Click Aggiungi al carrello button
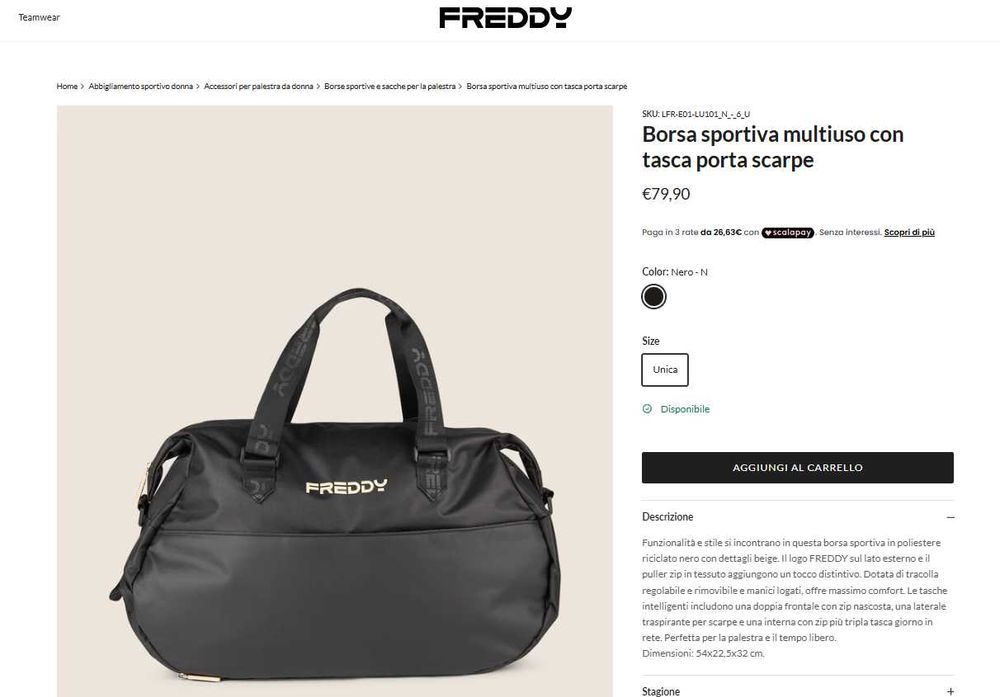The height and width of the screenshot is (697, 1000). point(798,467)
